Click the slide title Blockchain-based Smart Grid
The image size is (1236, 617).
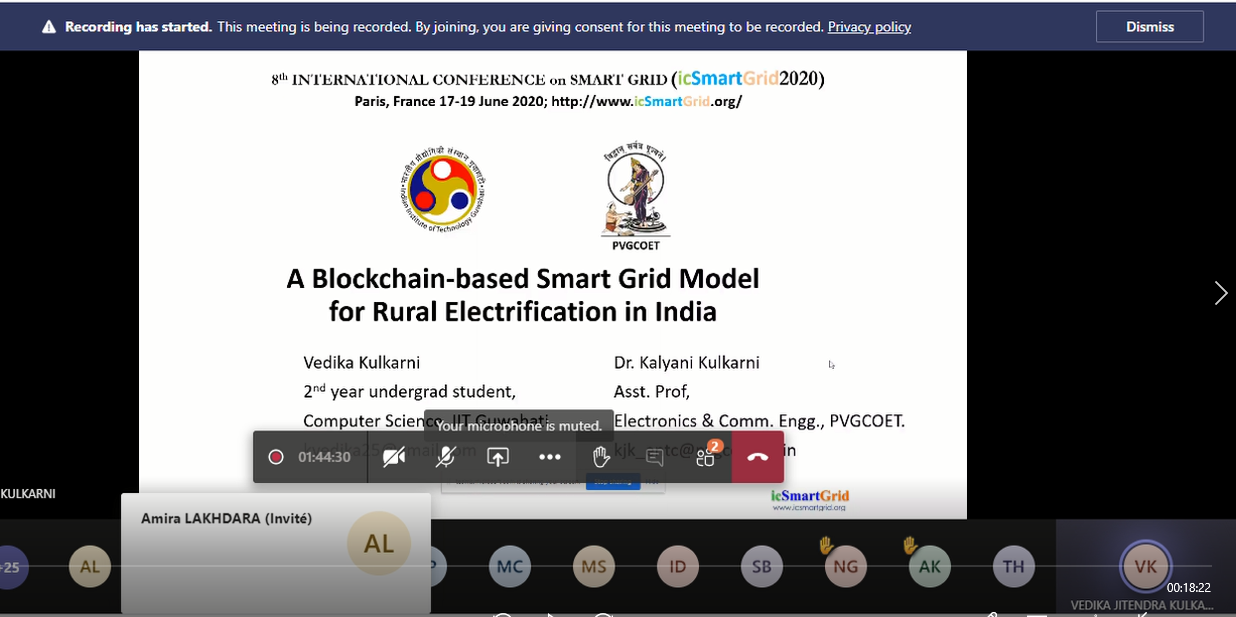point(523,294)
